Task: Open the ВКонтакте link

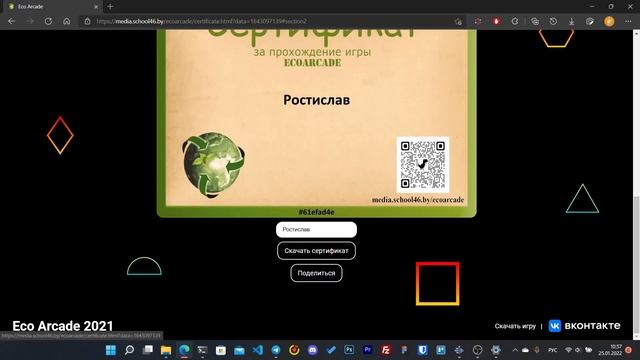Action: coord(584,325)
